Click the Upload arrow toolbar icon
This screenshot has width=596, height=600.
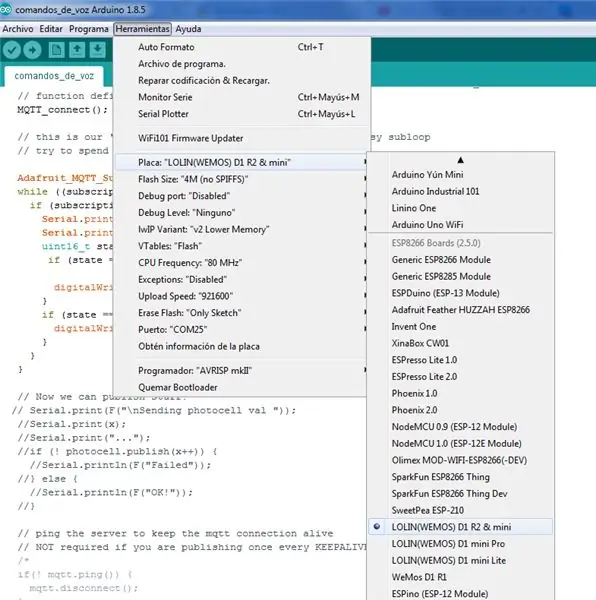(33, 50)
